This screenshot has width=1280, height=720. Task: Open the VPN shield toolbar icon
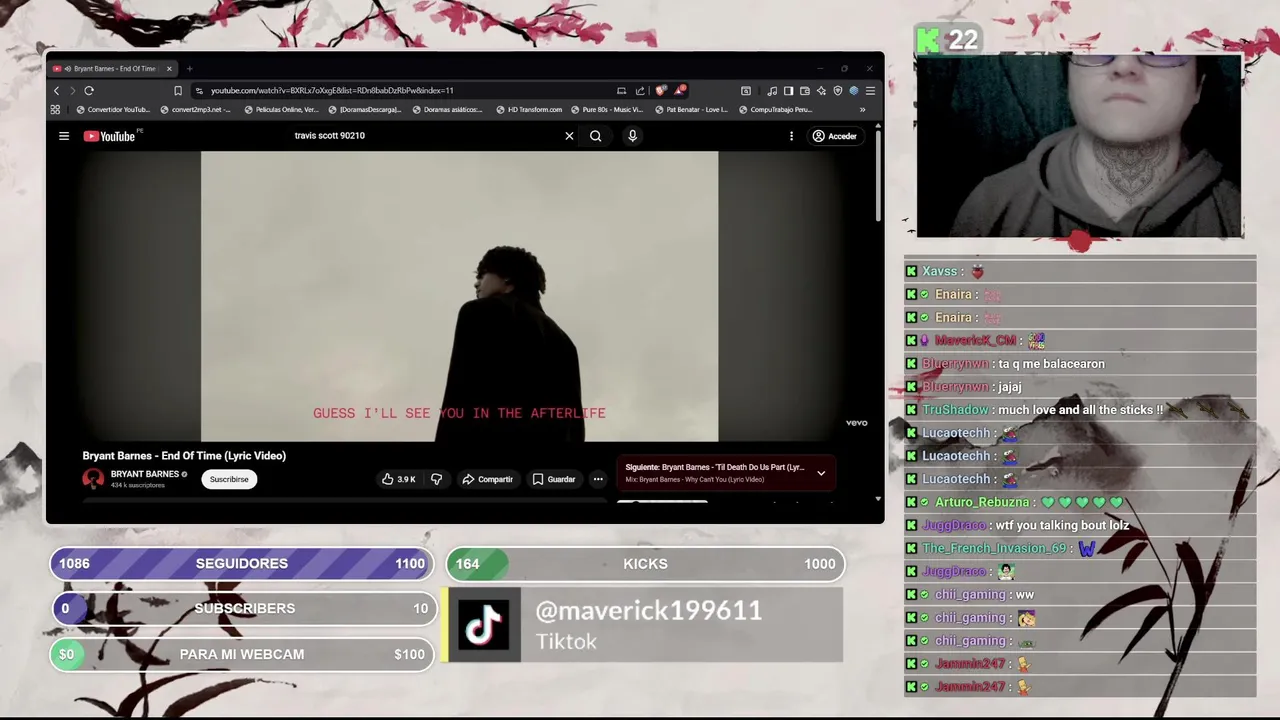click(x=838, y=91)
